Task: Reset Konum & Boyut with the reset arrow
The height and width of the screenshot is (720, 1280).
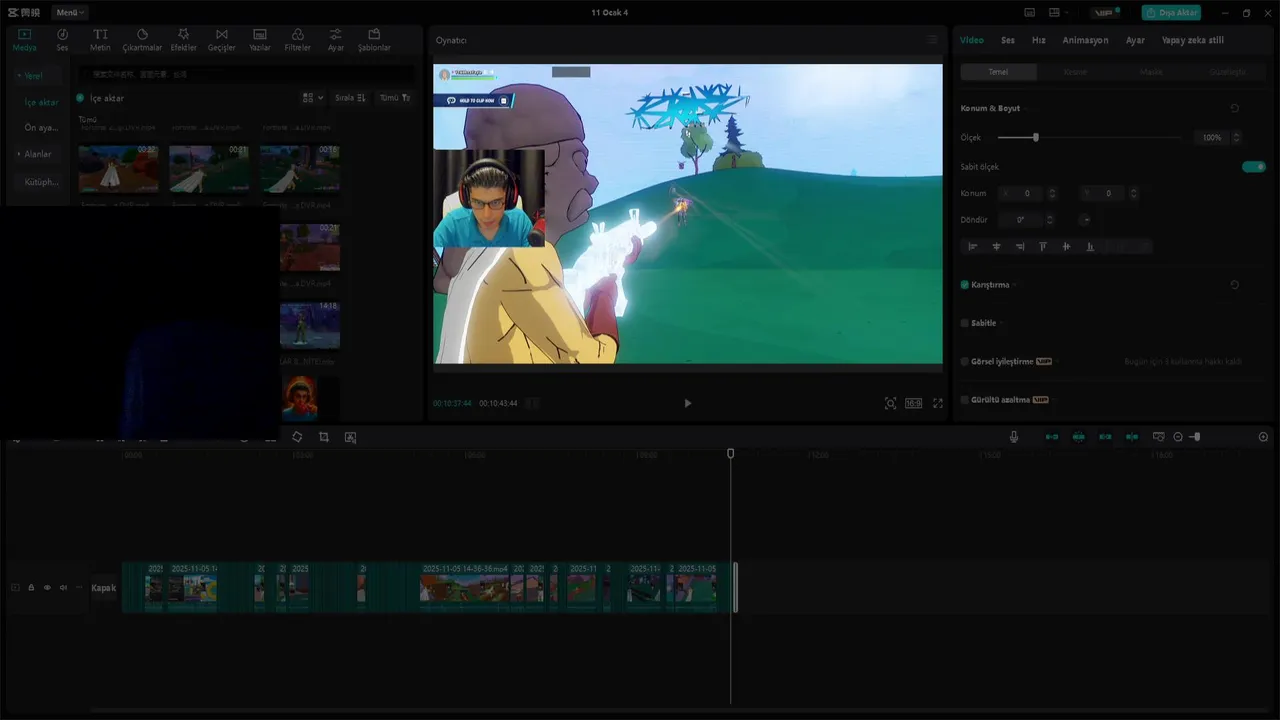Action: click(1234, 108)
